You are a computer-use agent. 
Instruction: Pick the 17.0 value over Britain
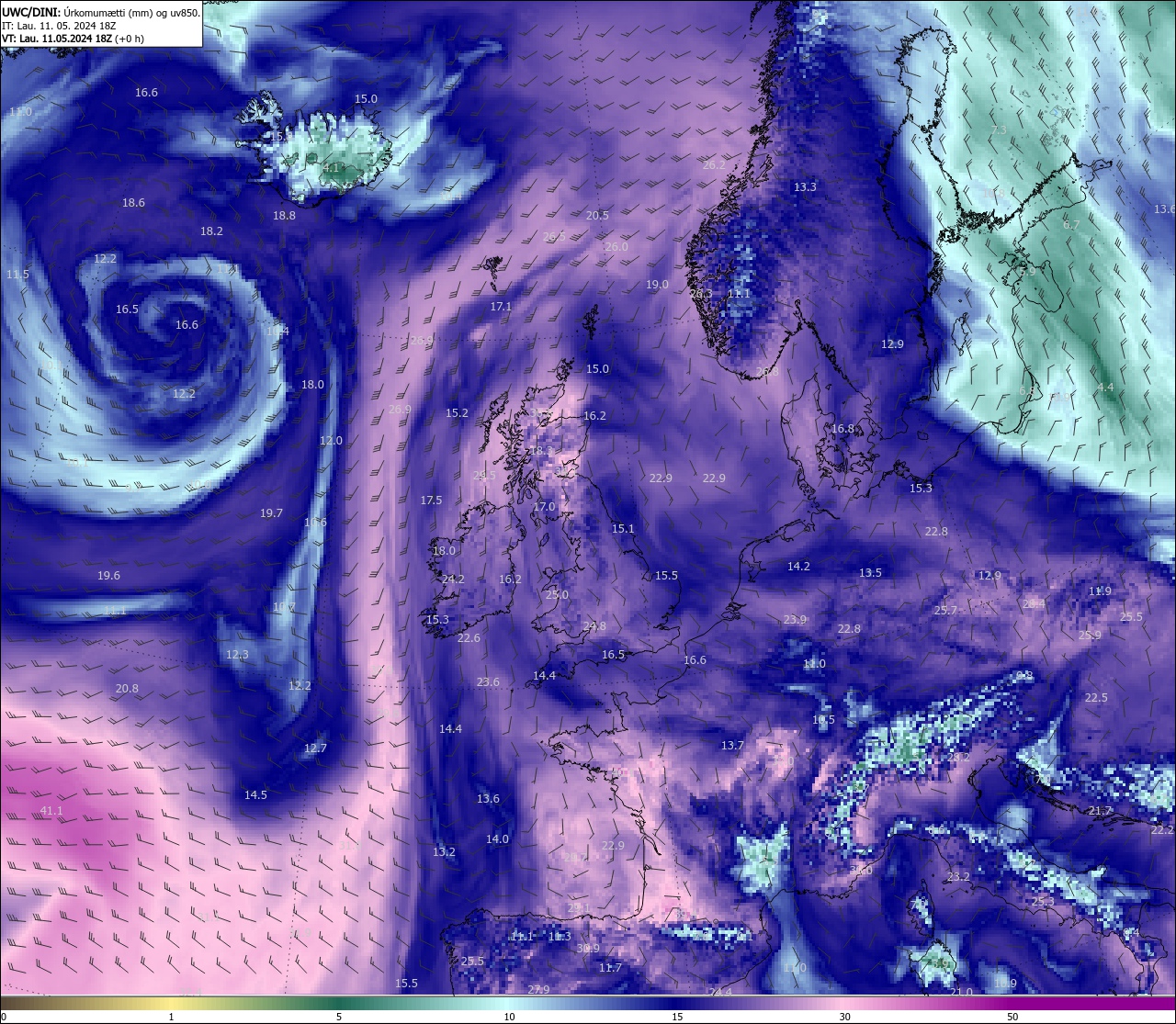pyautogui.click(x=544, y=507)
